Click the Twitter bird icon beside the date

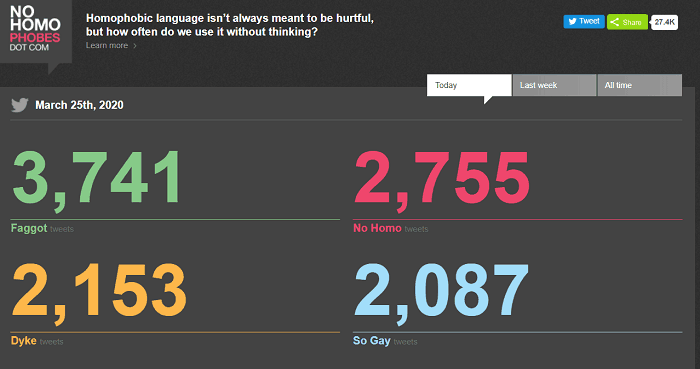20,105
